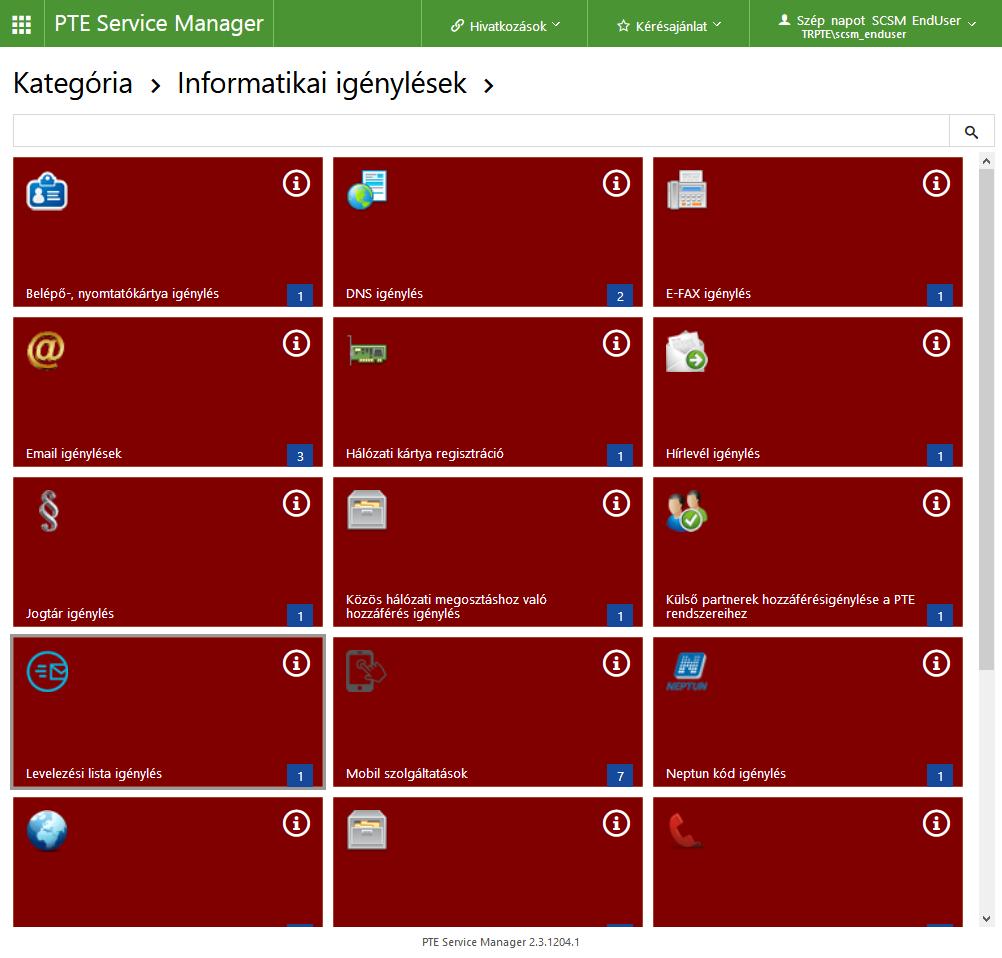Click the globe document icon on DNS igénylés

367,190
